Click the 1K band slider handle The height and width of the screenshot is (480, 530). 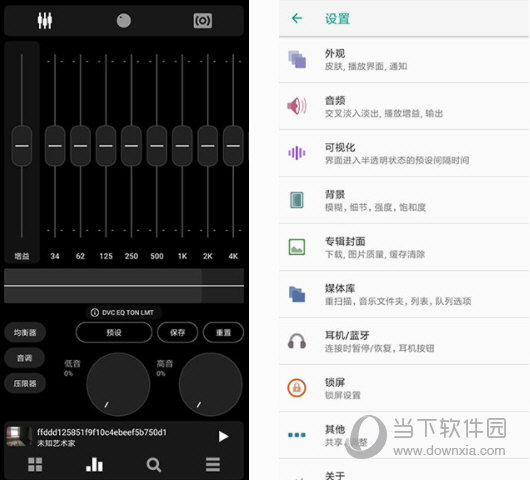(x=182, y=146)
